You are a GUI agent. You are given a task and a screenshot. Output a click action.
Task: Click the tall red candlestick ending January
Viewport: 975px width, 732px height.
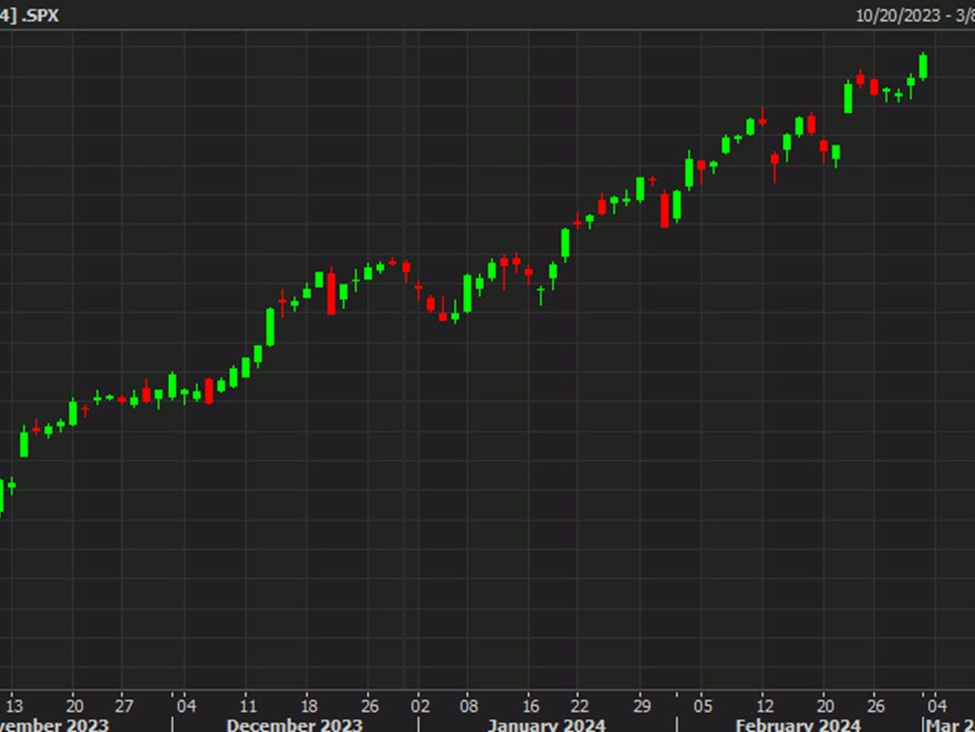point(664,209)
